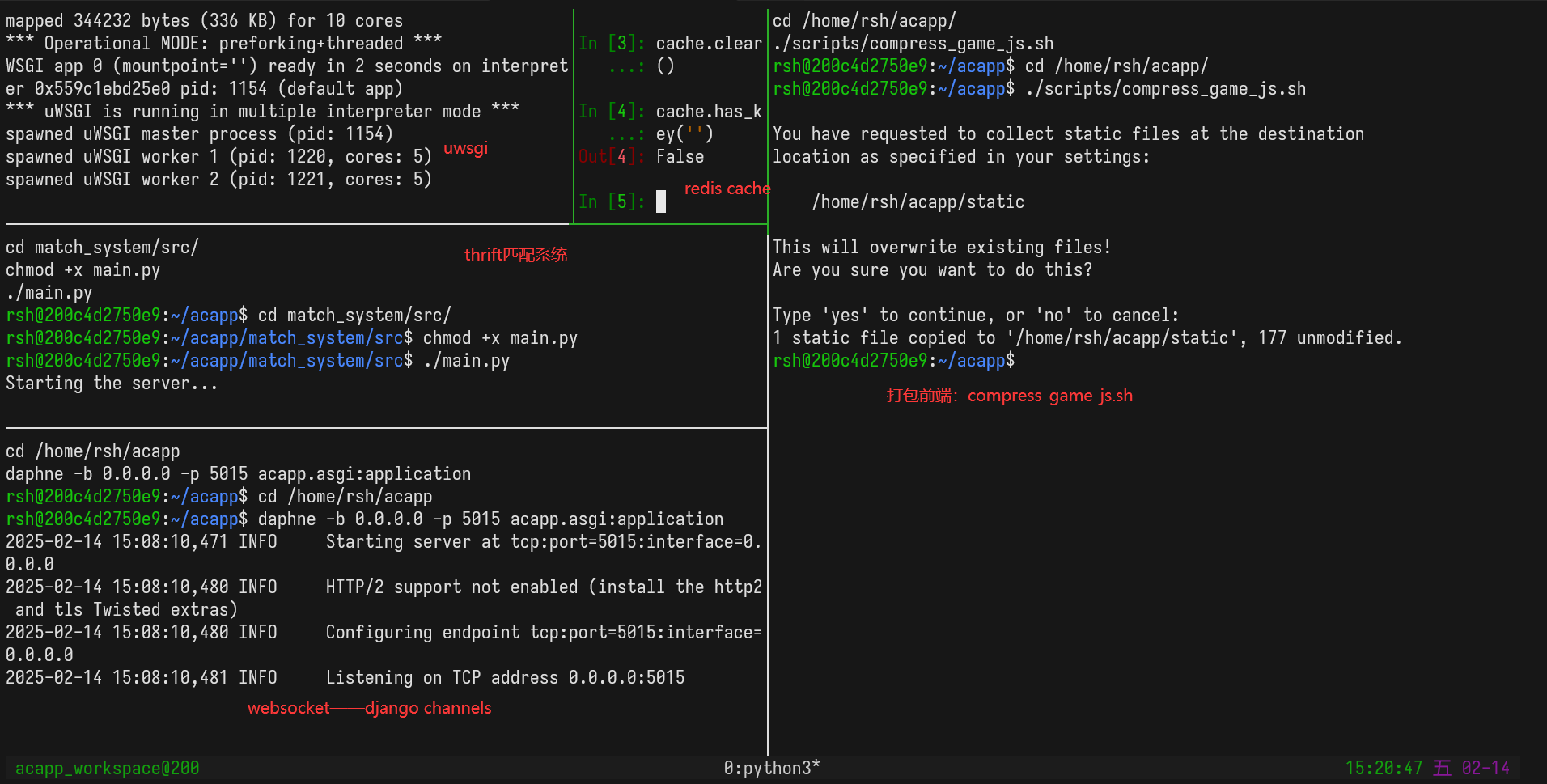
Task: Click the 'In [3]: cache.clear' line
Action: tap(670, 44)
